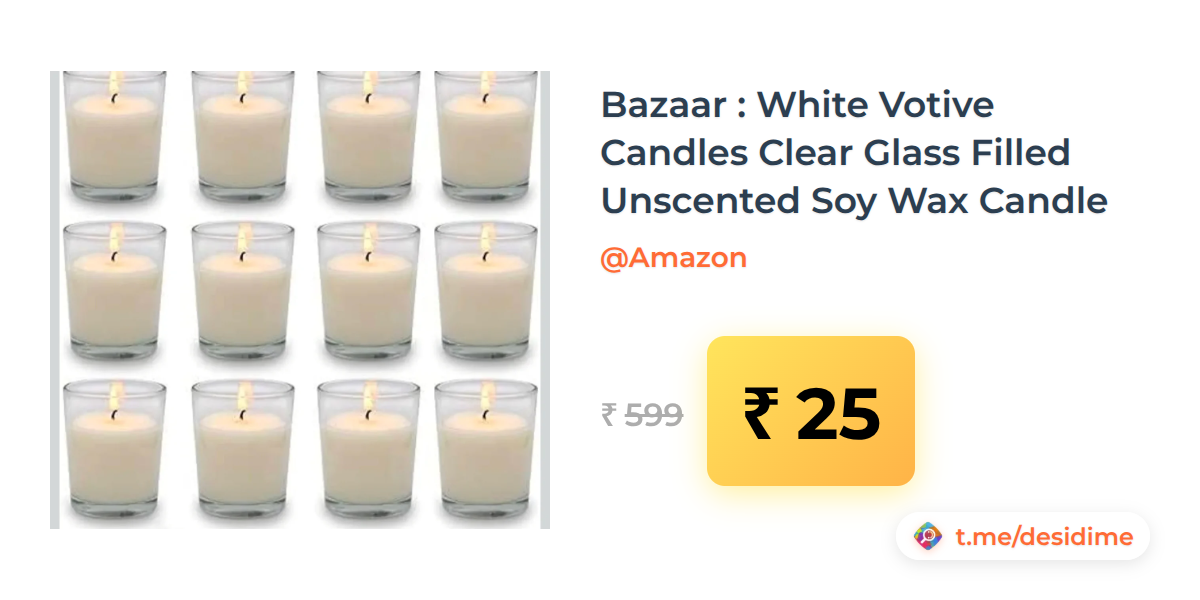Click the top-right candle in the product image
1200x600 pixels.
(x=487, y=135)
